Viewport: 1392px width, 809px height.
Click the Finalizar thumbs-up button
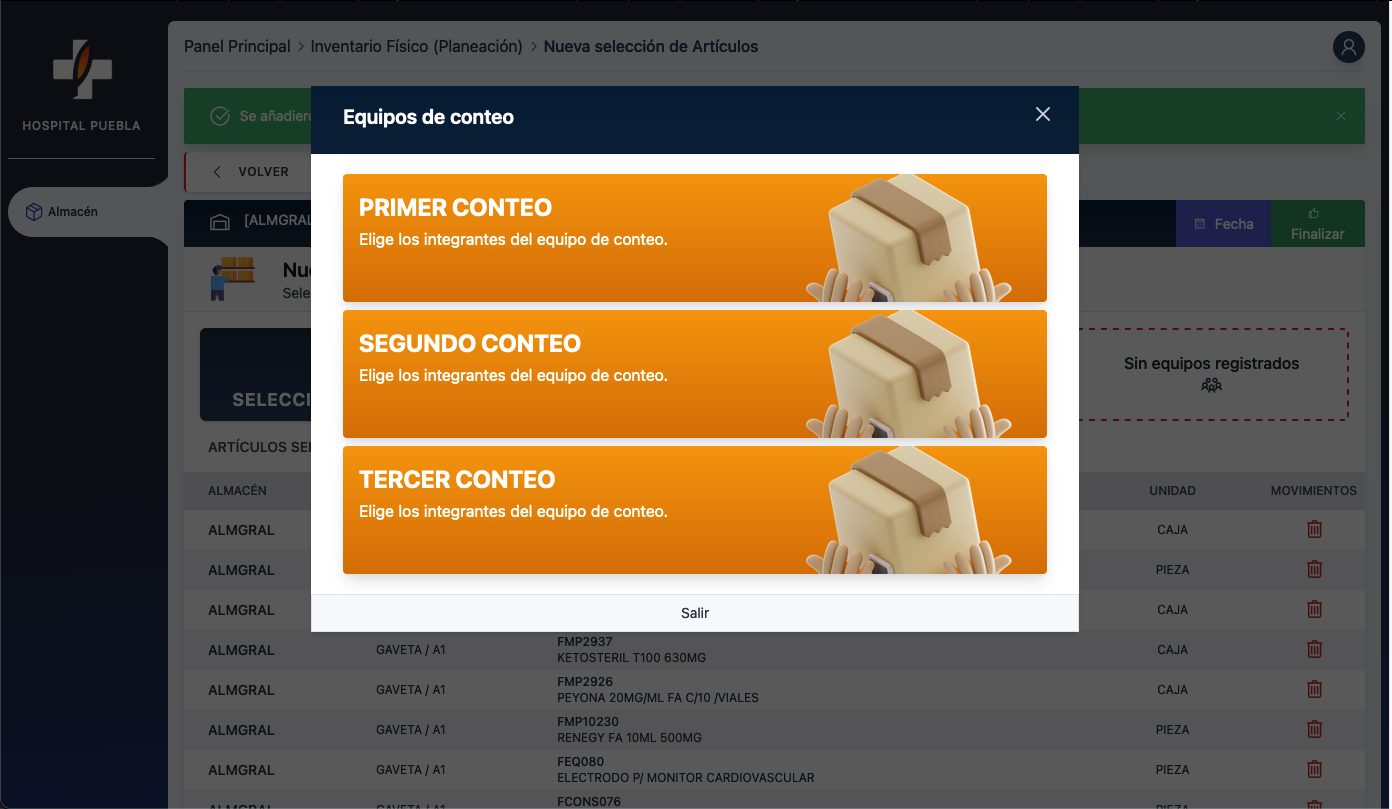pos(1317,224)
